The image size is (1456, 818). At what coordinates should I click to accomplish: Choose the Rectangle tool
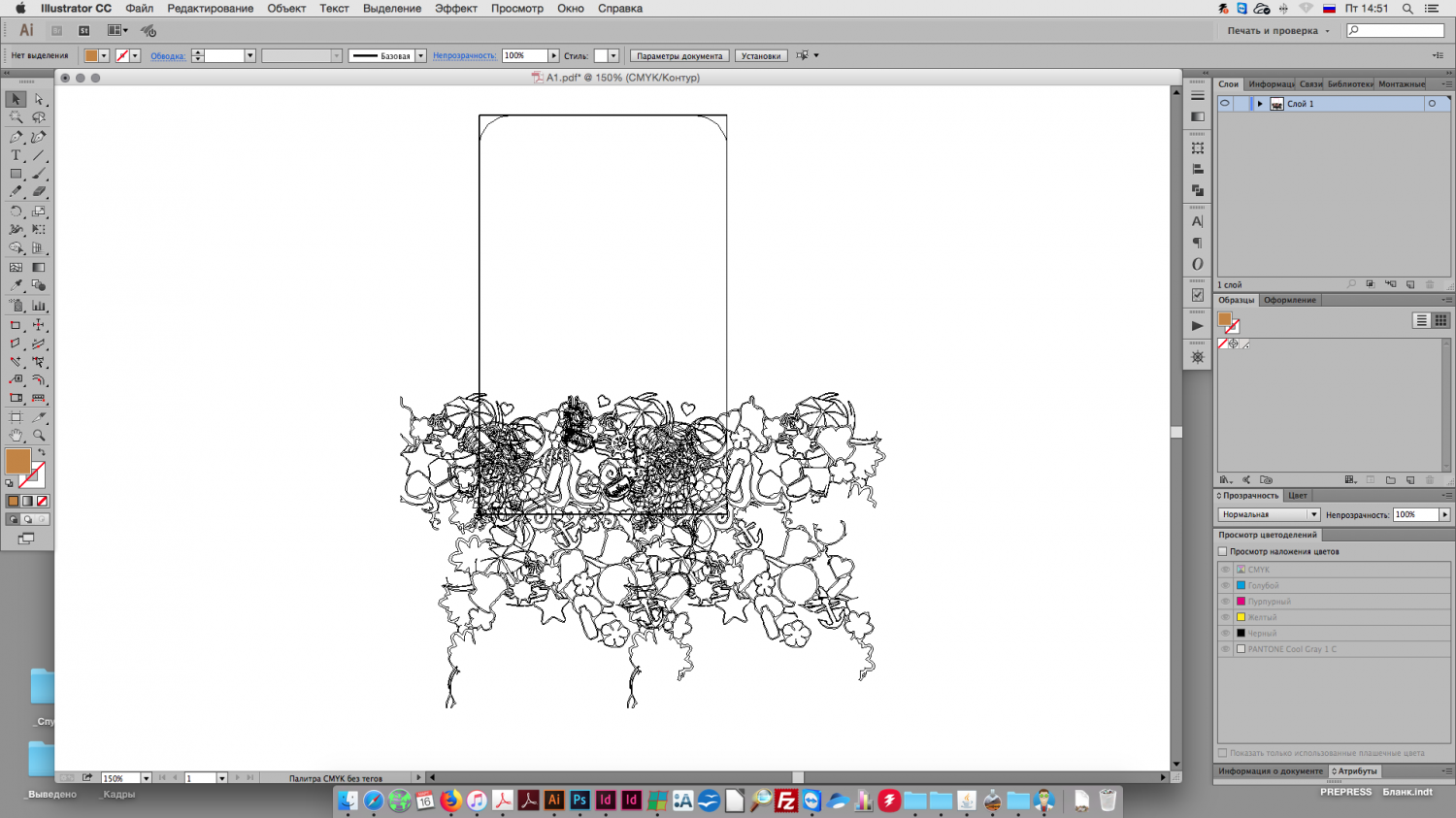[17, 174]
